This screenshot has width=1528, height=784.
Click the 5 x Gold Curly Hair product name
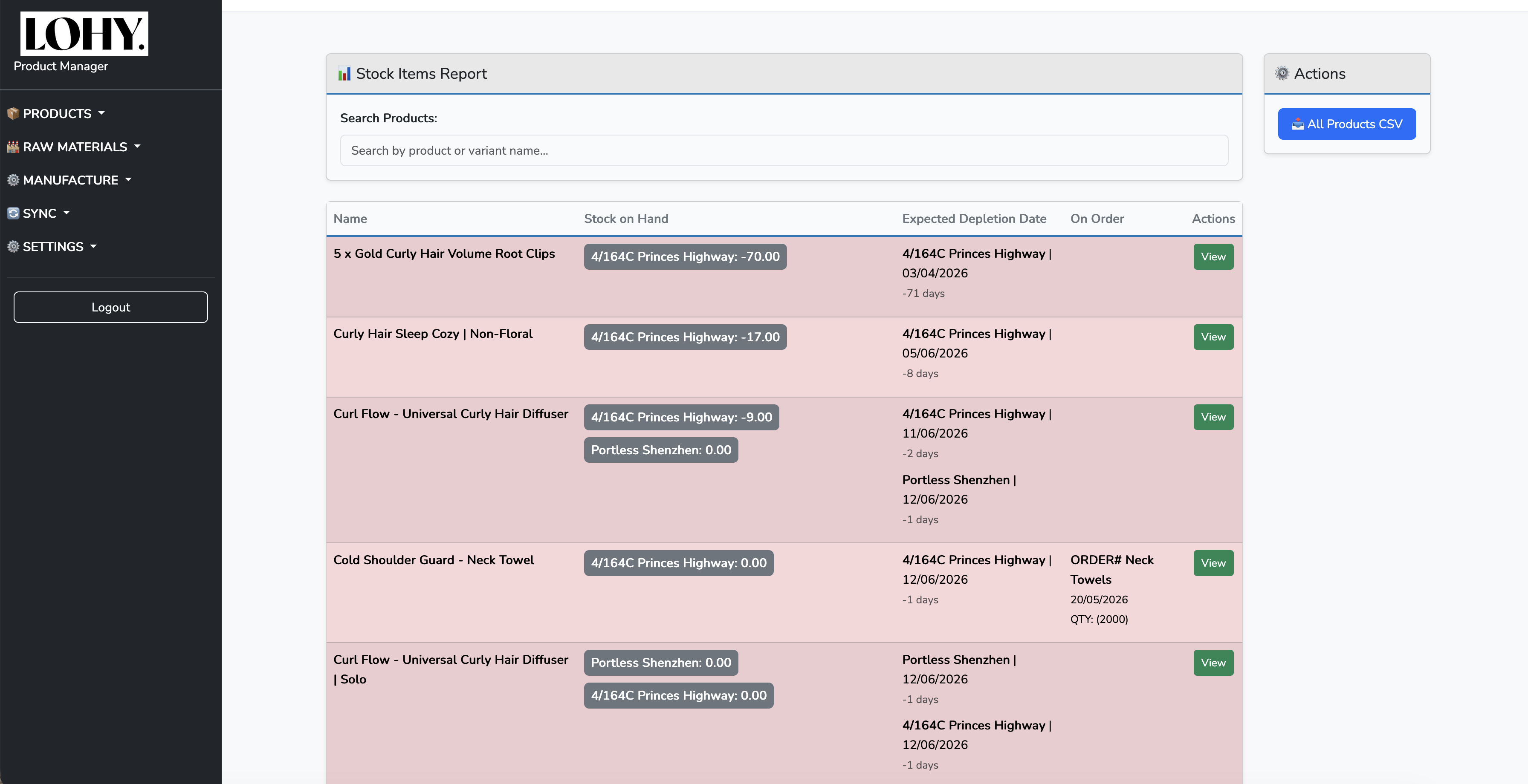pyautogui.click(x=444, y=253)
